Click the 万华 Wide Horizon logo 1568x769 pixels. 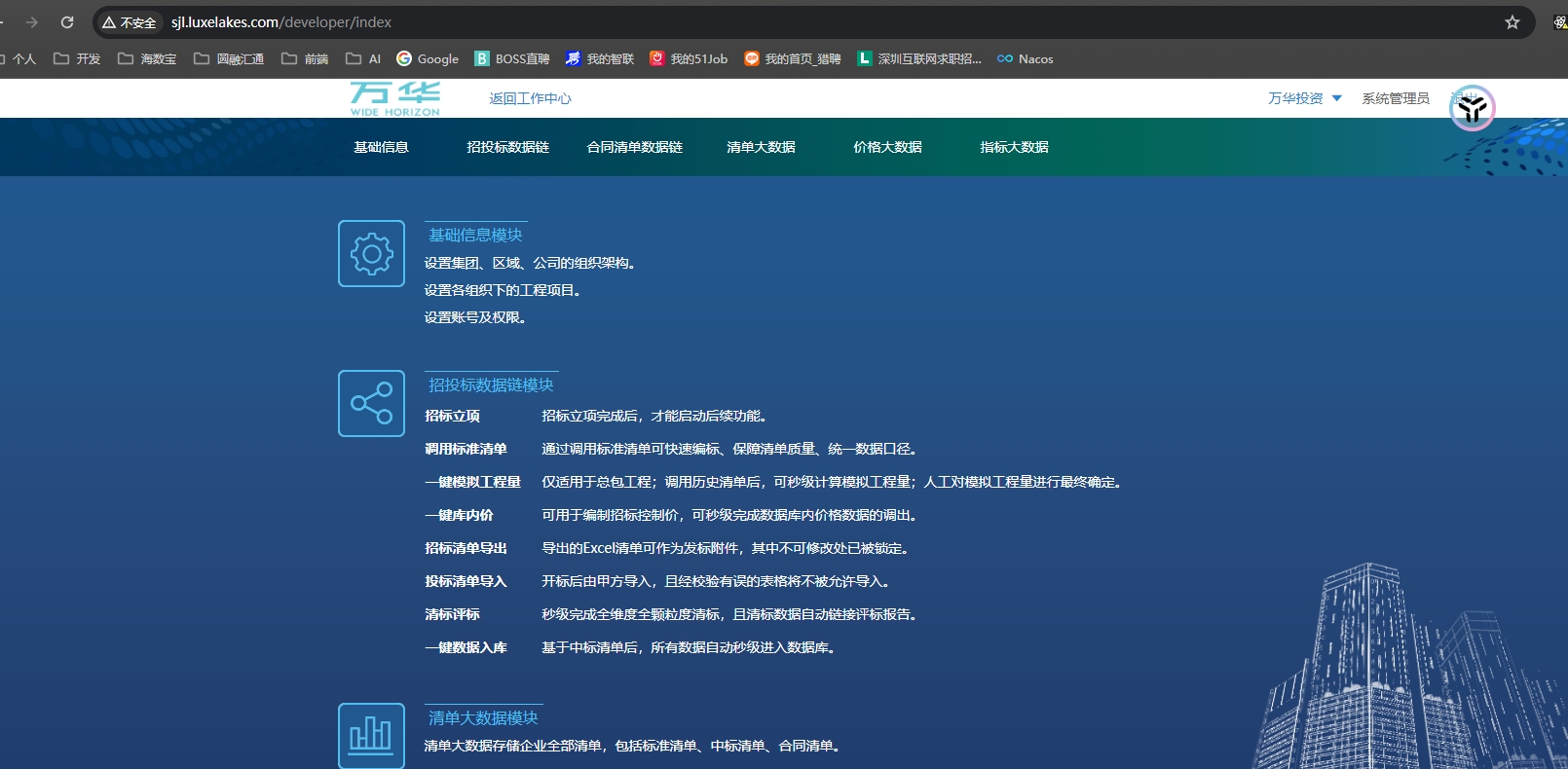395,99
